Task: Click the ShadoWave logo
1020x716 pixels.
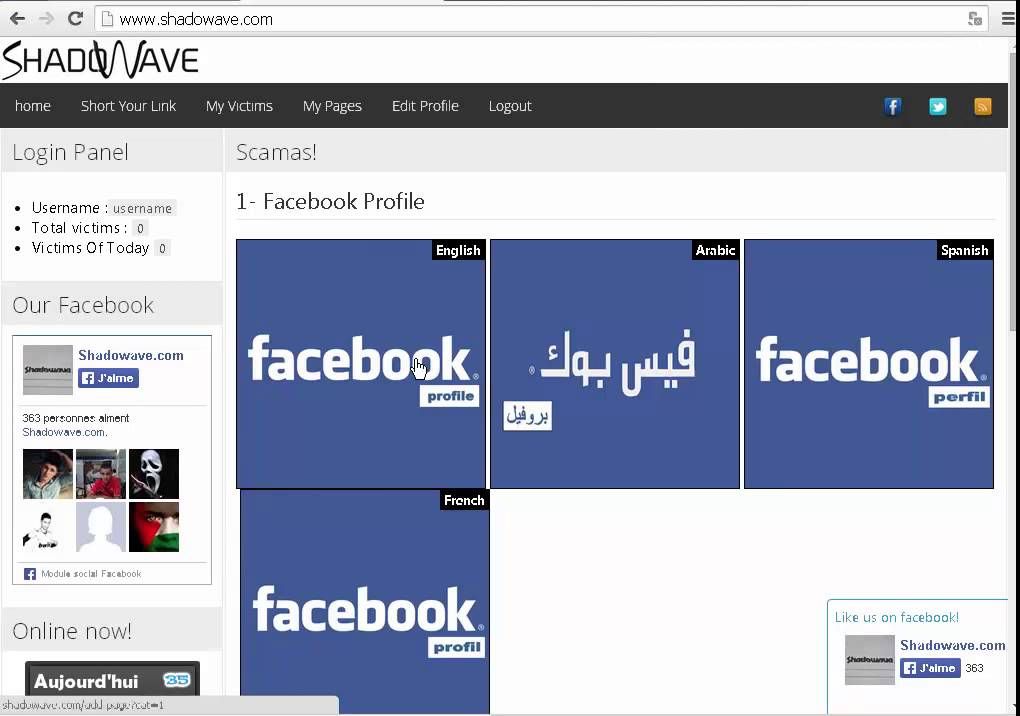Action: pos(100,60)
